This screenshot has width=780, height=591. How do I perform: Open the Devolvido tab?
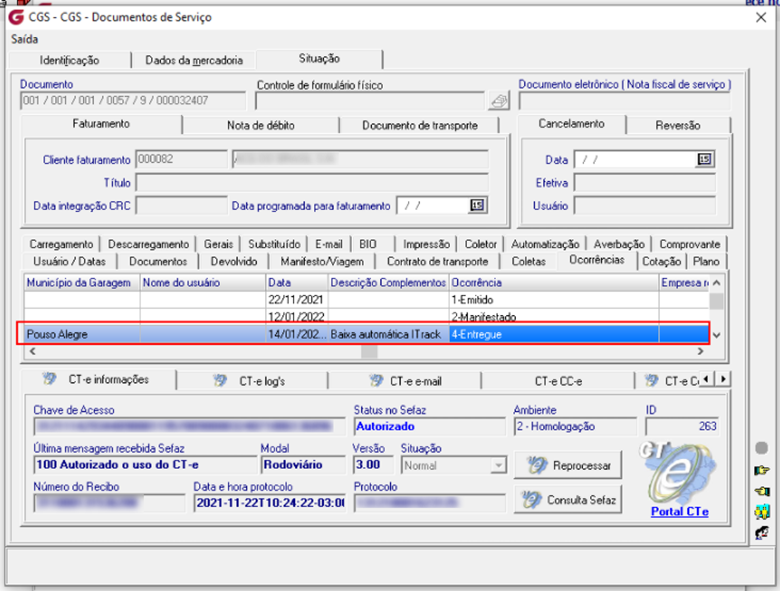click(x=234, y=262)
